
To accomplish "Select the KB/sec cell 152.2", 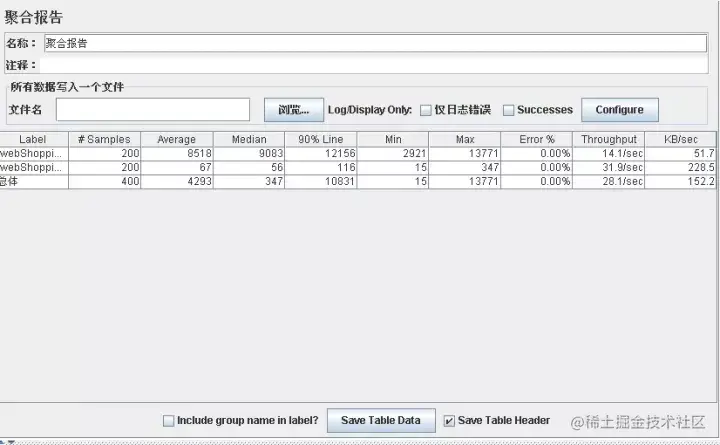I will click(681, 181).
